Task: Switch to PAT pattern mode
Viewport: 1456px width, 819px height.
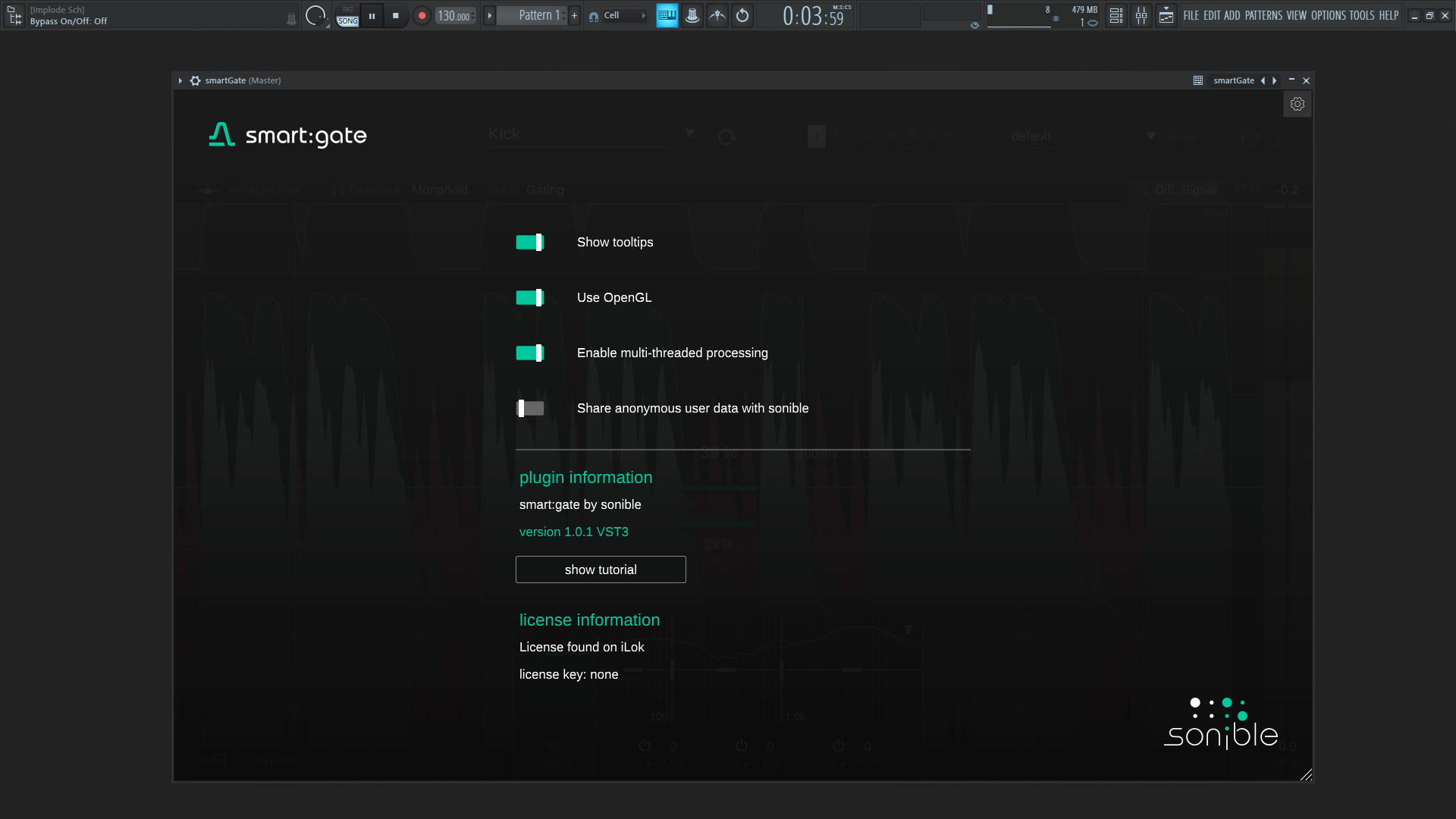Action: (347, 9)
